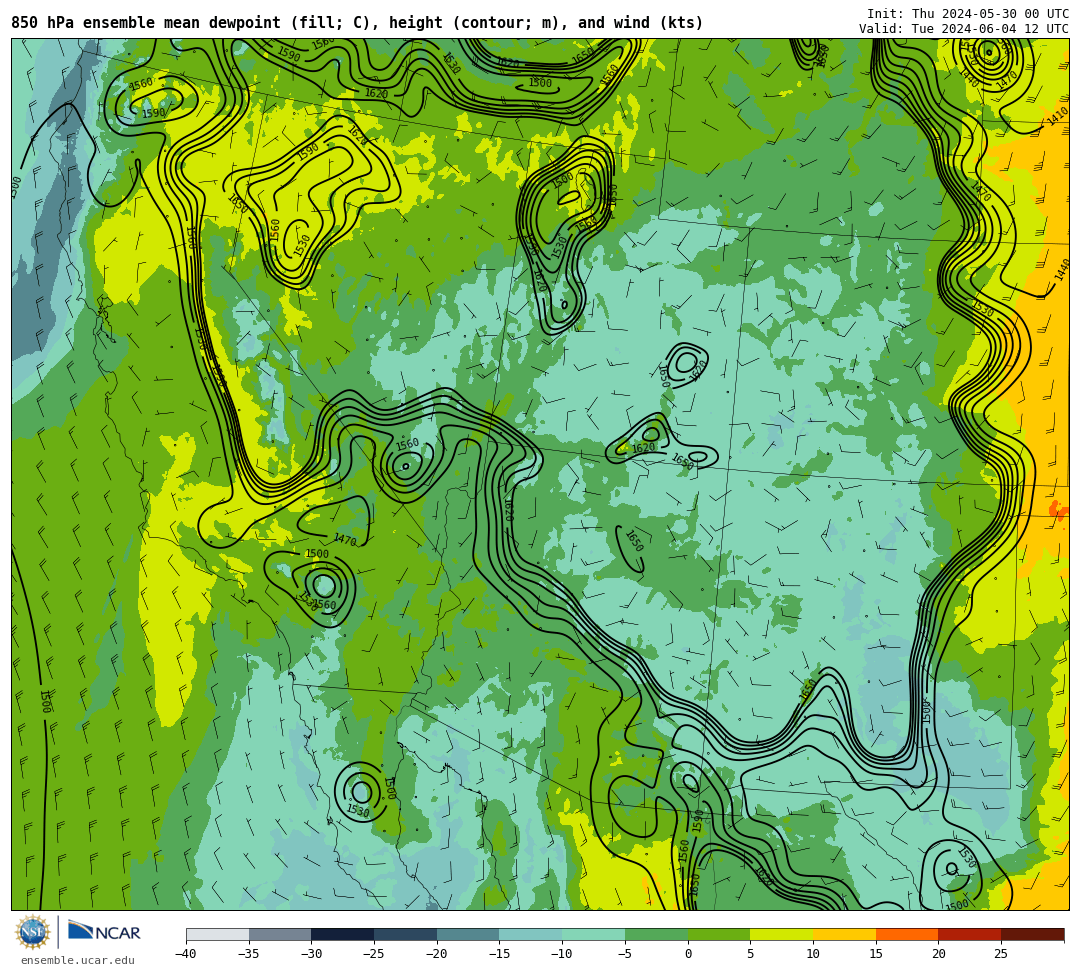1080x973 pixels.
Task: Click the gray-blue swatch between -35 and -30
Action: click(280, 934)
